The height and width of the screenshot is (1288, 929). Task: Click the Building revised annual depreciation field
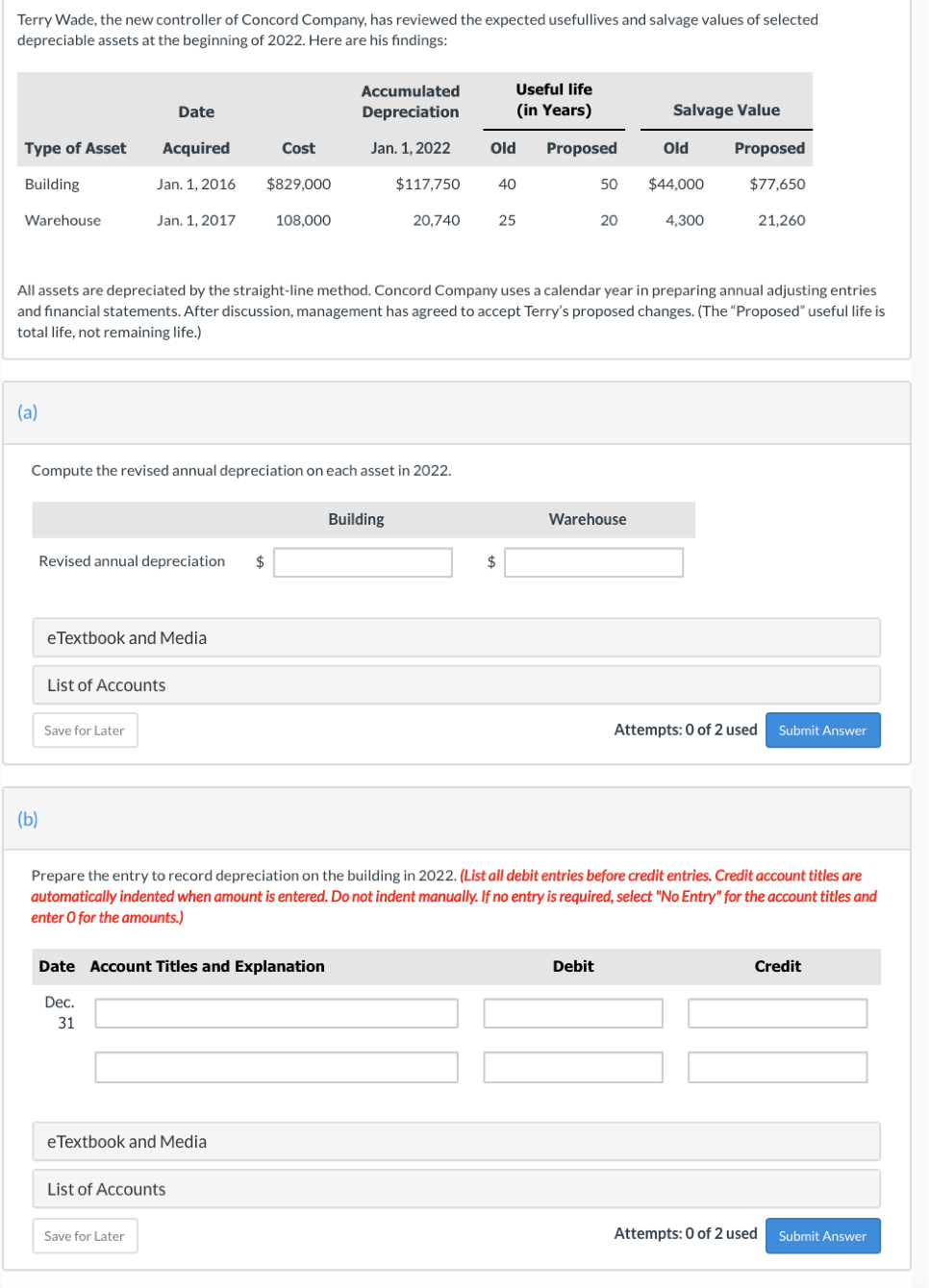tap(363, 562)
